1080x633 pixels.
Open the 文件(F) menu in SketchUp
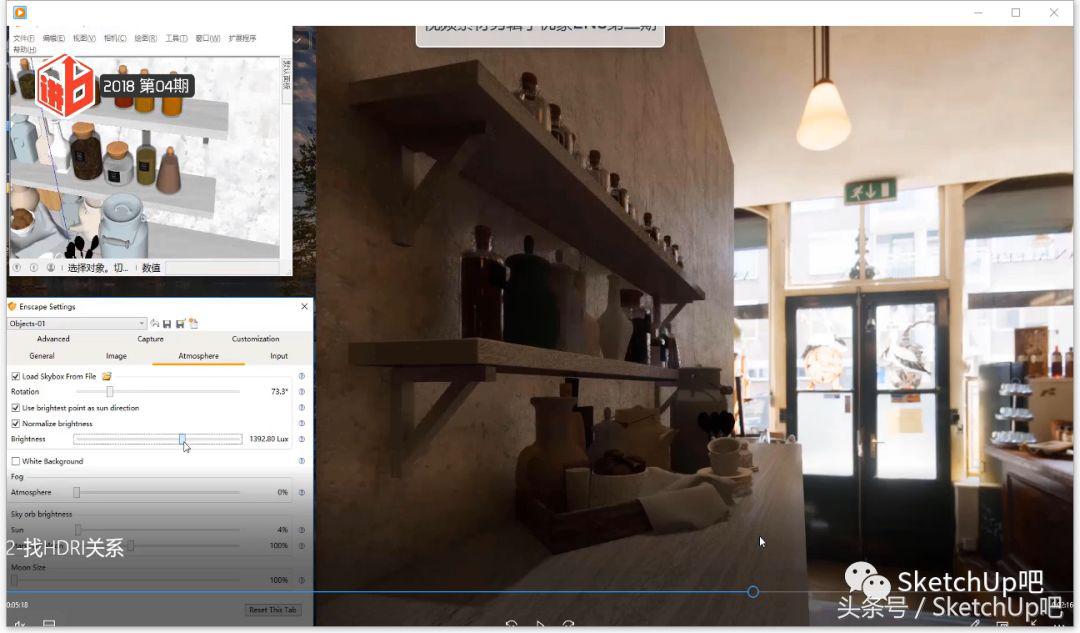click(x=24, y=38)
